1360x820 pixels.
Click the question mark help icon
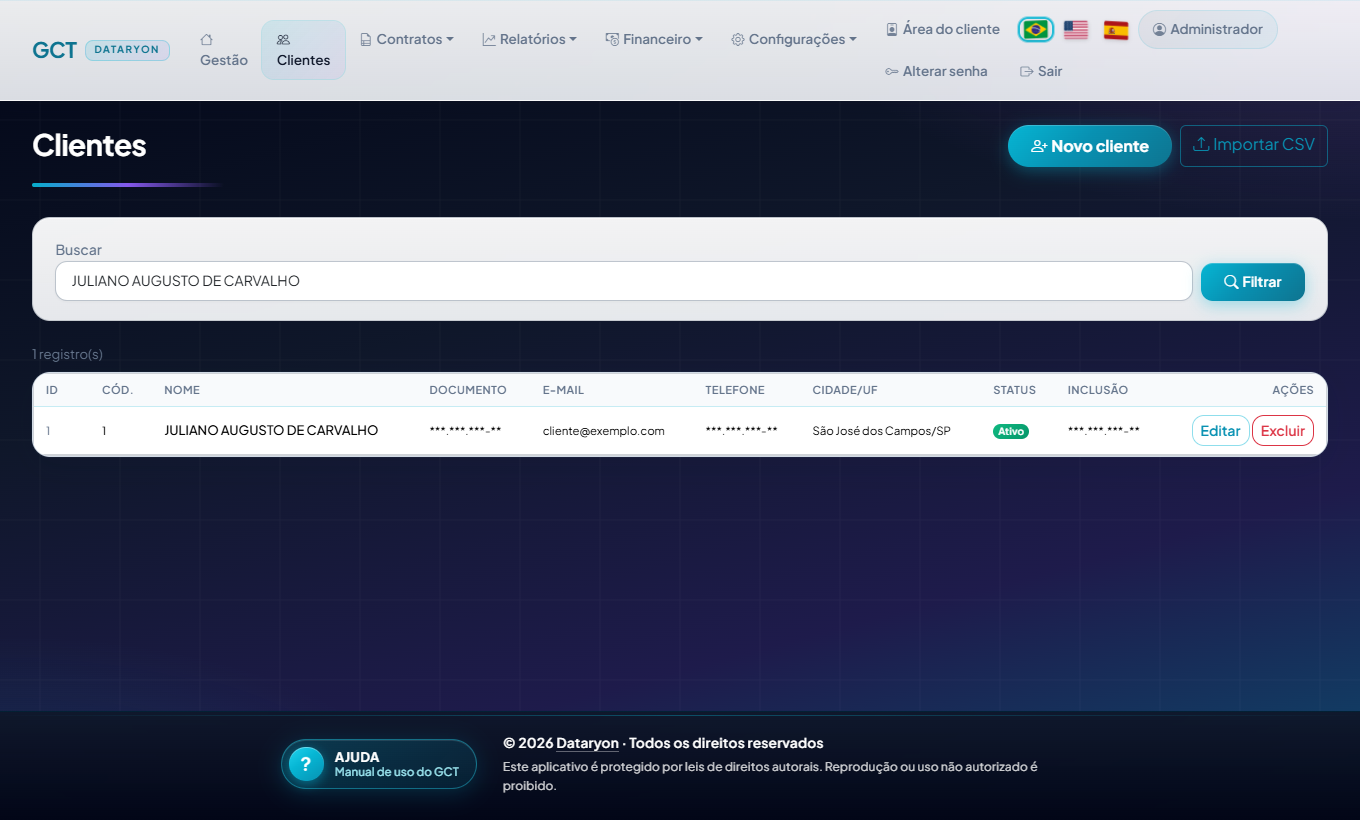click(306, 764)
